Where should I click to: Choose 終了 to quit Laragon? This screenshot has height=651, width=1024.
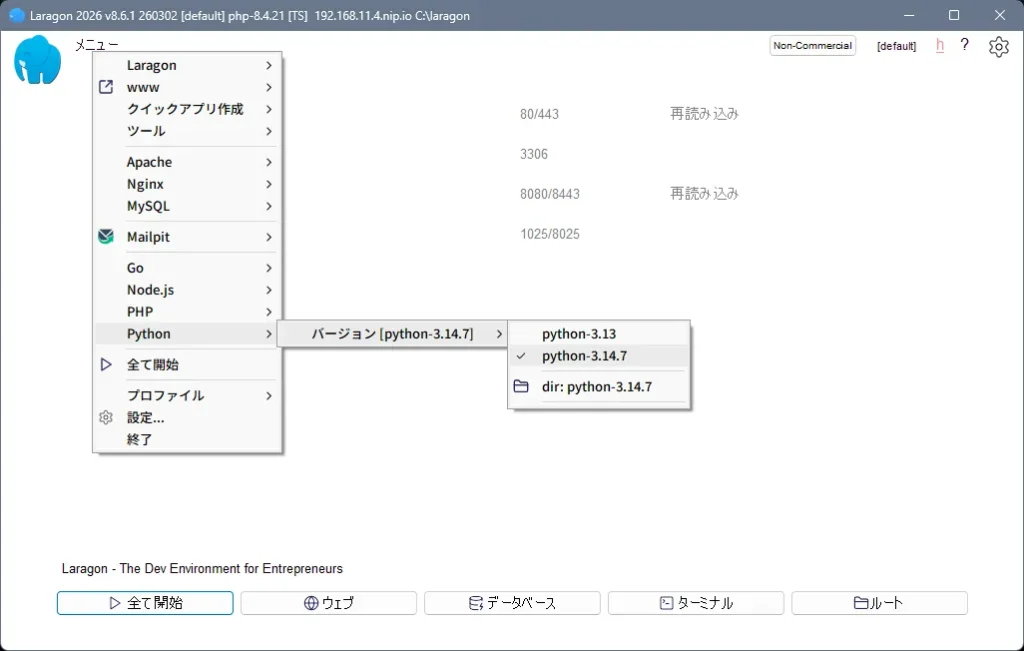click(x=187, y=439)
